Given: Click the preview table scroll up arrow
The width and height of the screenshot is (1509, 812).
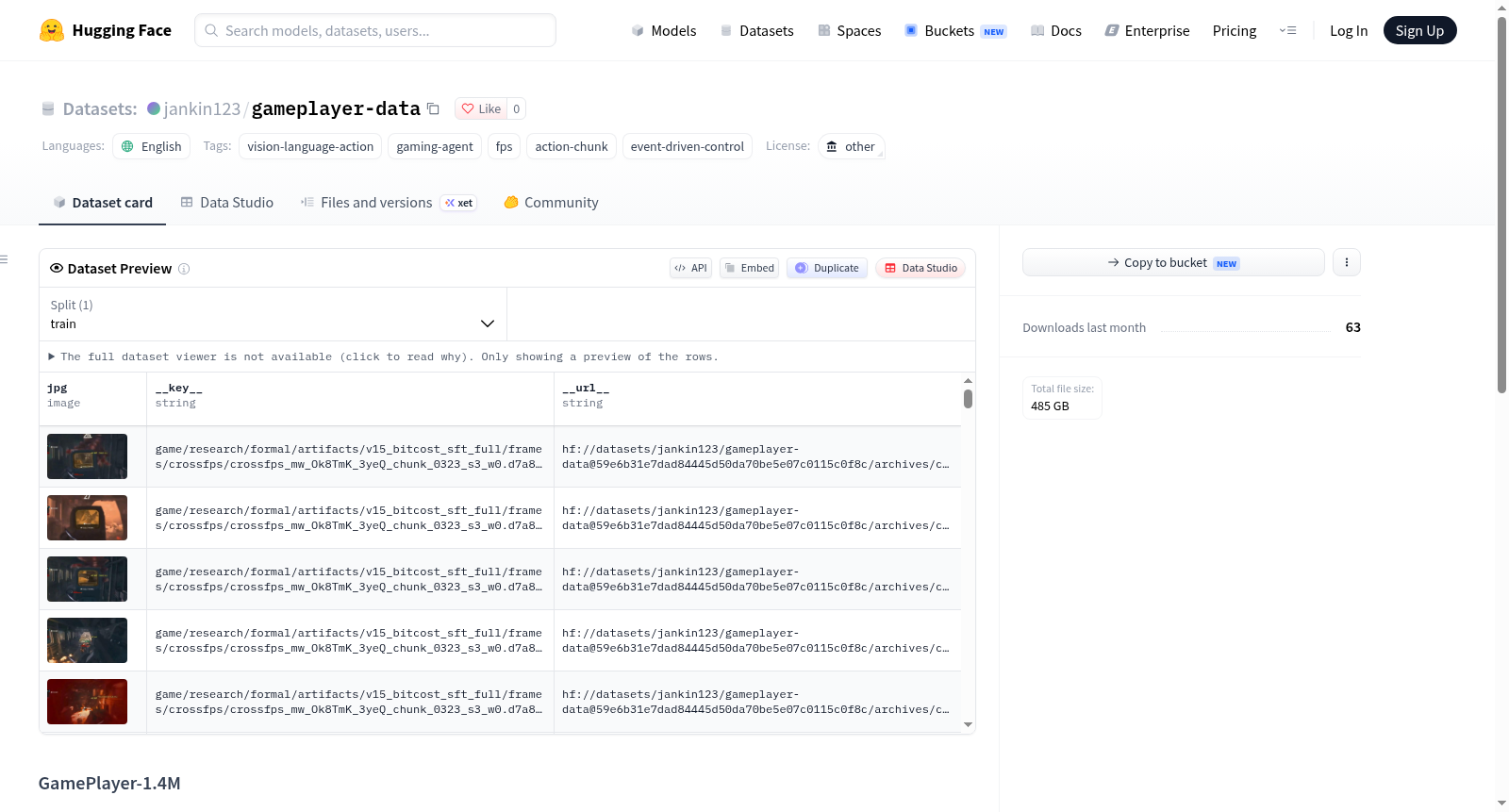Looking at the screenshot, I should point(968,381).
